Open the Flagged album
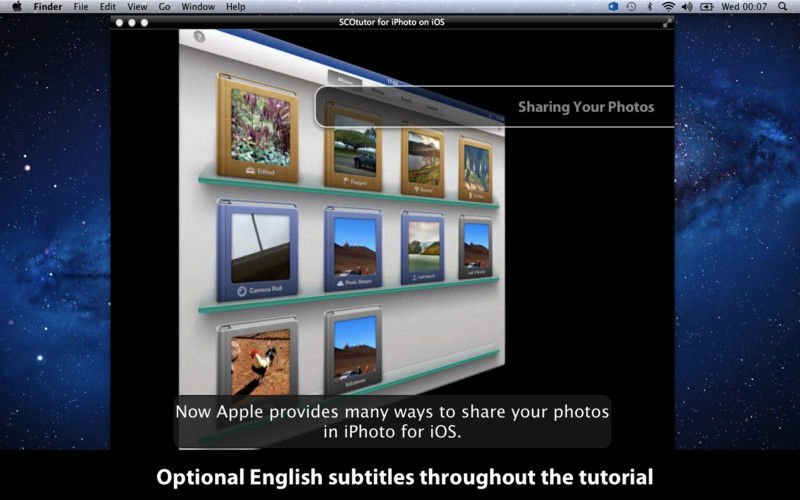The height and width of the screenshot is (500, 800). [x=354, y=147]
